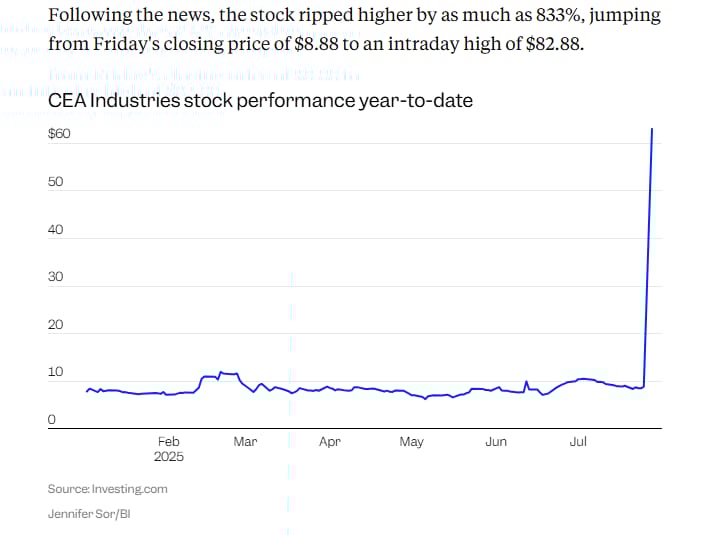Screen dimensions: 717x535
Task: Click the 30 y-axis label
Action: 55,277
